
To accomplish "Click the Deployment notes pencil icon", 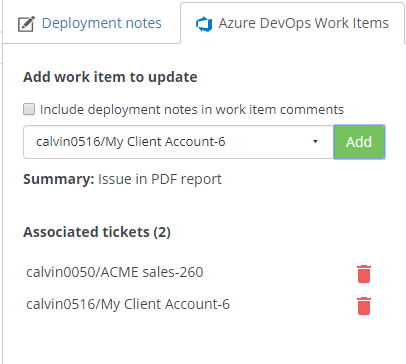I will pos(26,24).
